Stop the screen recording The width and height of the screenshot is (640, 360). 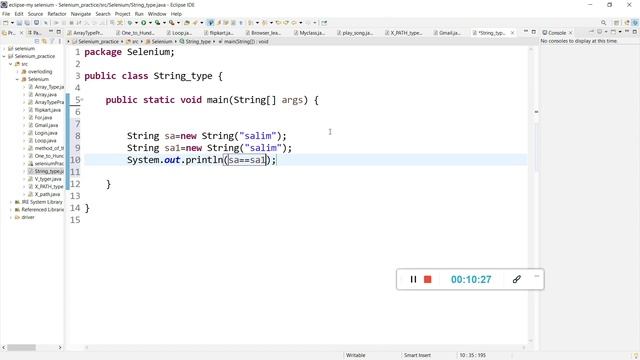tap(428, 279)
